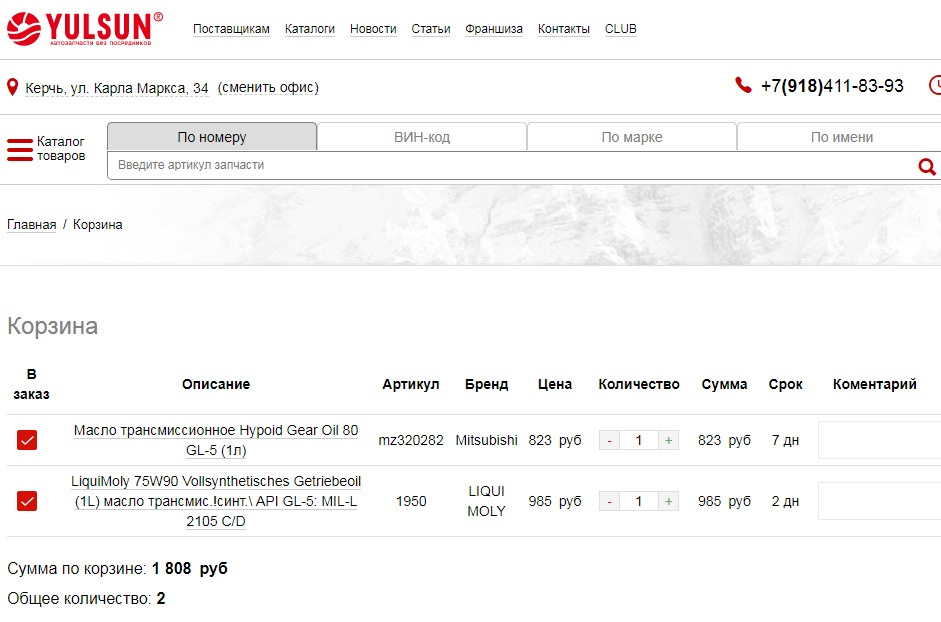Increase quantity of LIQUI MOLY oil

pyautogui.click(x=669, y=501)
